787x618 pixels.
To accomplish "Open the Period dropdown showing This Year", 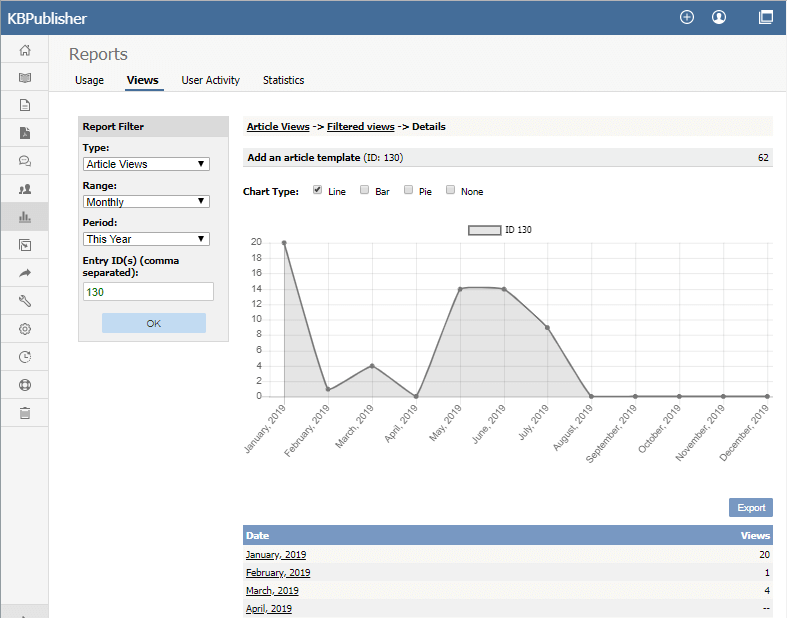I will (146, 239).
